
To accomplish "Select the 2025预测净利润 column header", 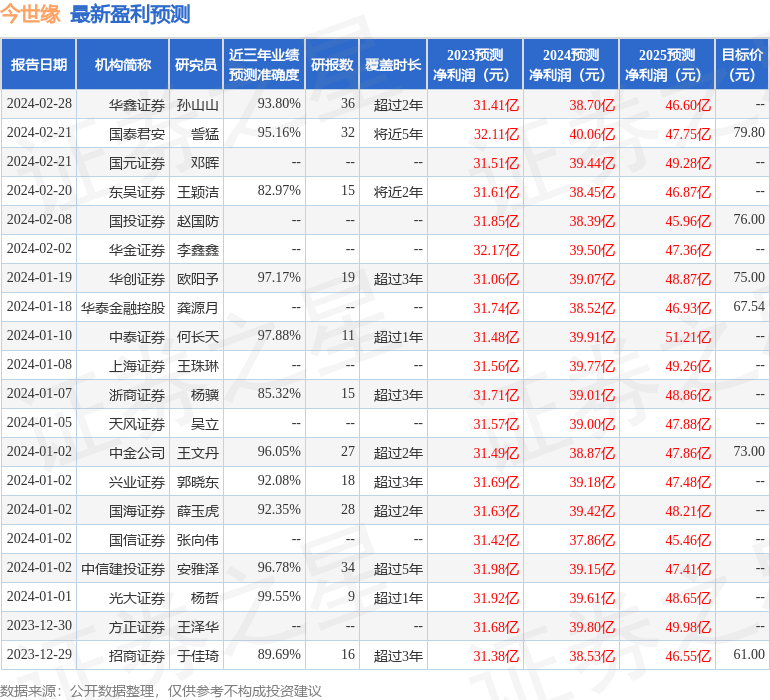I will point(667,64).
